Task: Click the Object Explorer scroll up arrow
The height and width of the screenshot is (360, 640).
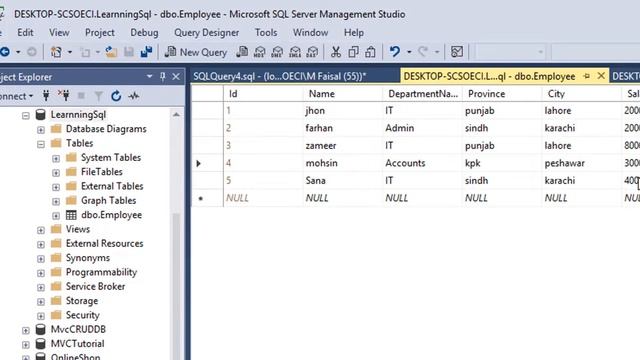Action: [x=176, y=115]
